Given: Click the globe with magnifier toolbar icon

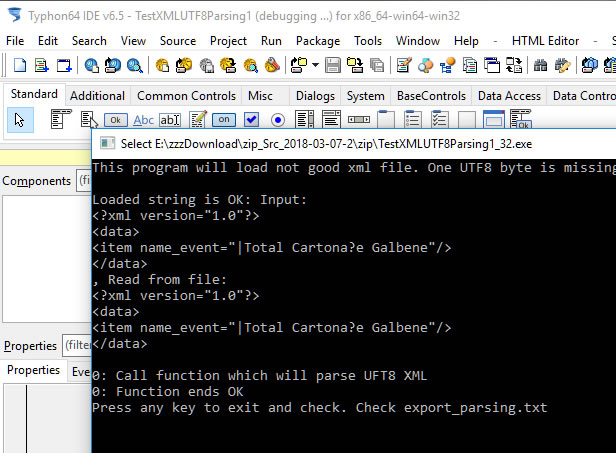Looking at the screenshot, I should tap(135, 65).
